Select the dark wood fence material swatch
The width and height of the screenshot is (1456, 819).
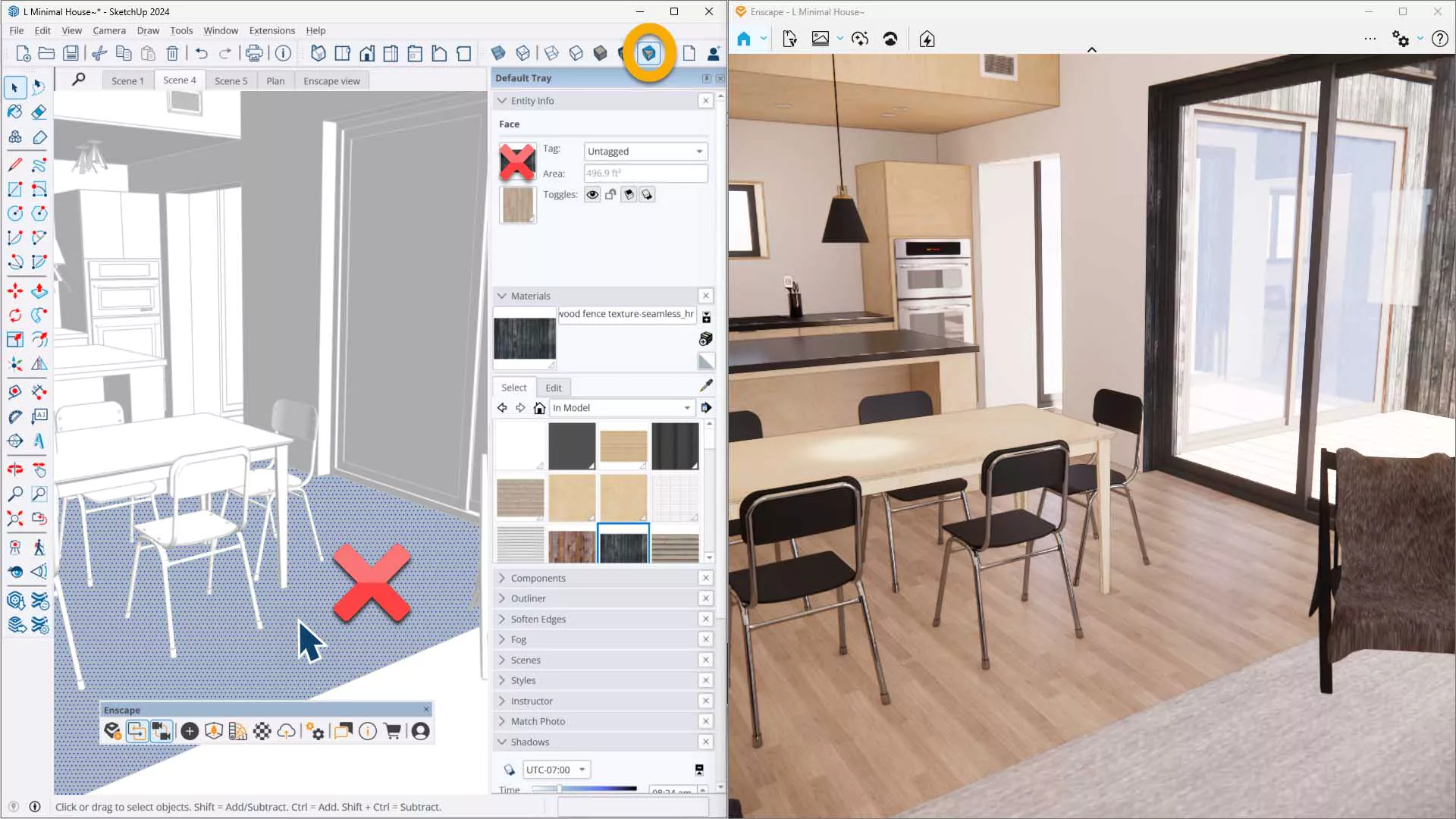click(x=623, y=544)
